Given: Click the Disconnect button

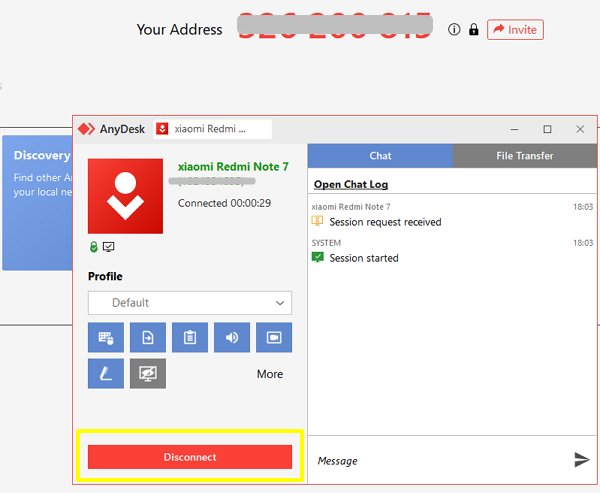Looking at the screenshot, I should coord(190,457).
